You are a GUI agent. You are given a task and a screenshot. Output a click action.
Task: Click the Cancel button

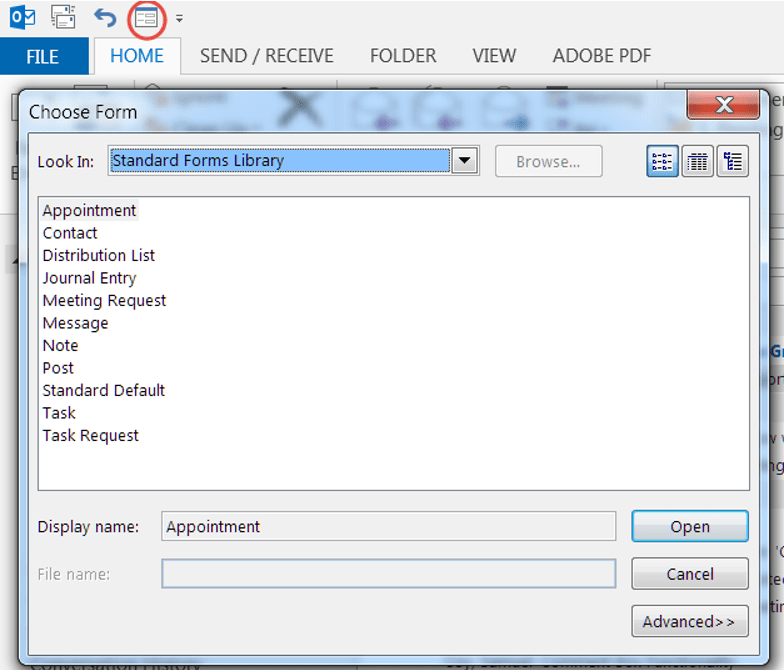point(690,574)
